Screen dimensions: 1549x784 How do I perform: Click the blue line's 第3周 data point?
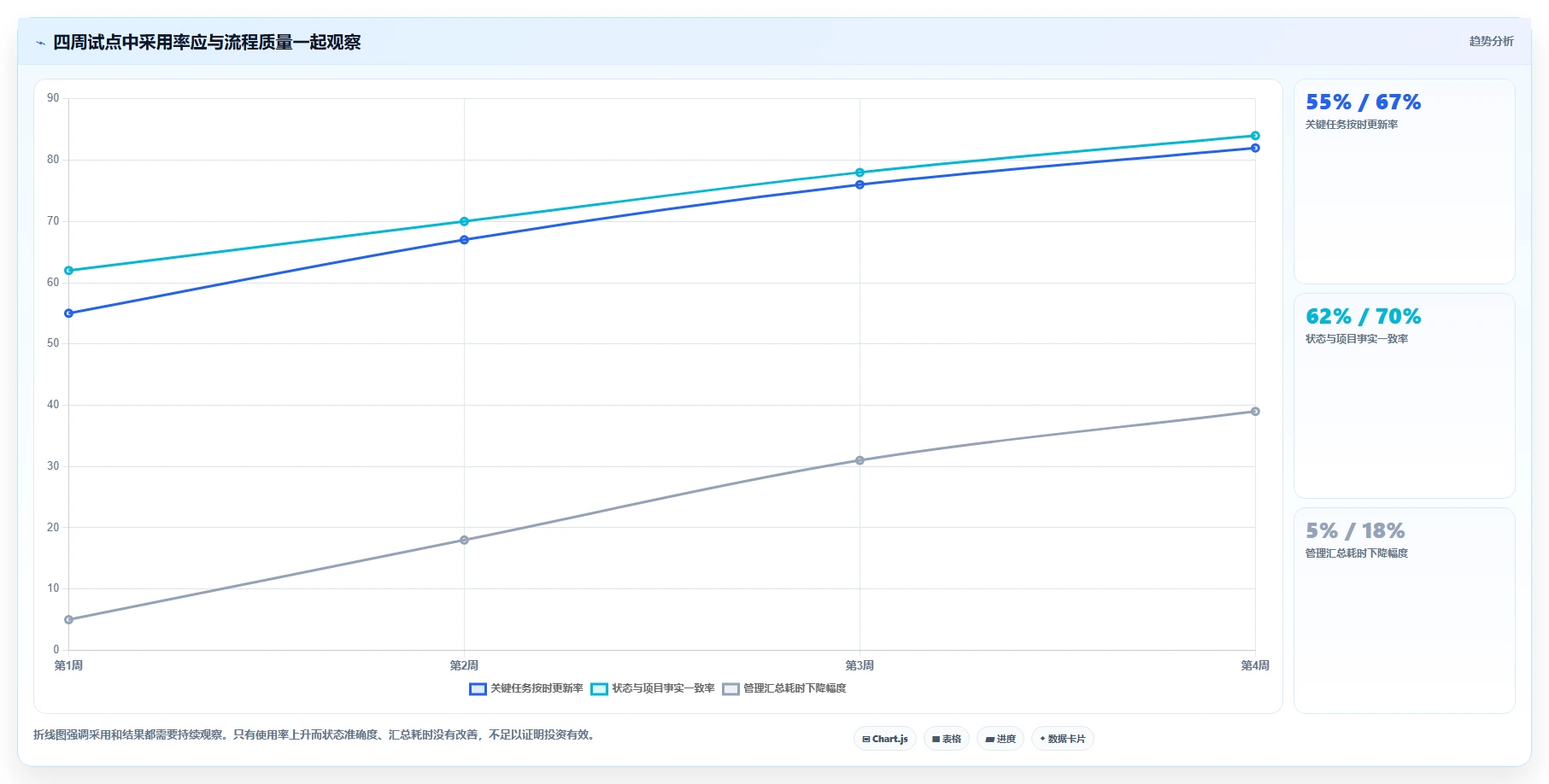[x=860, y=184]
